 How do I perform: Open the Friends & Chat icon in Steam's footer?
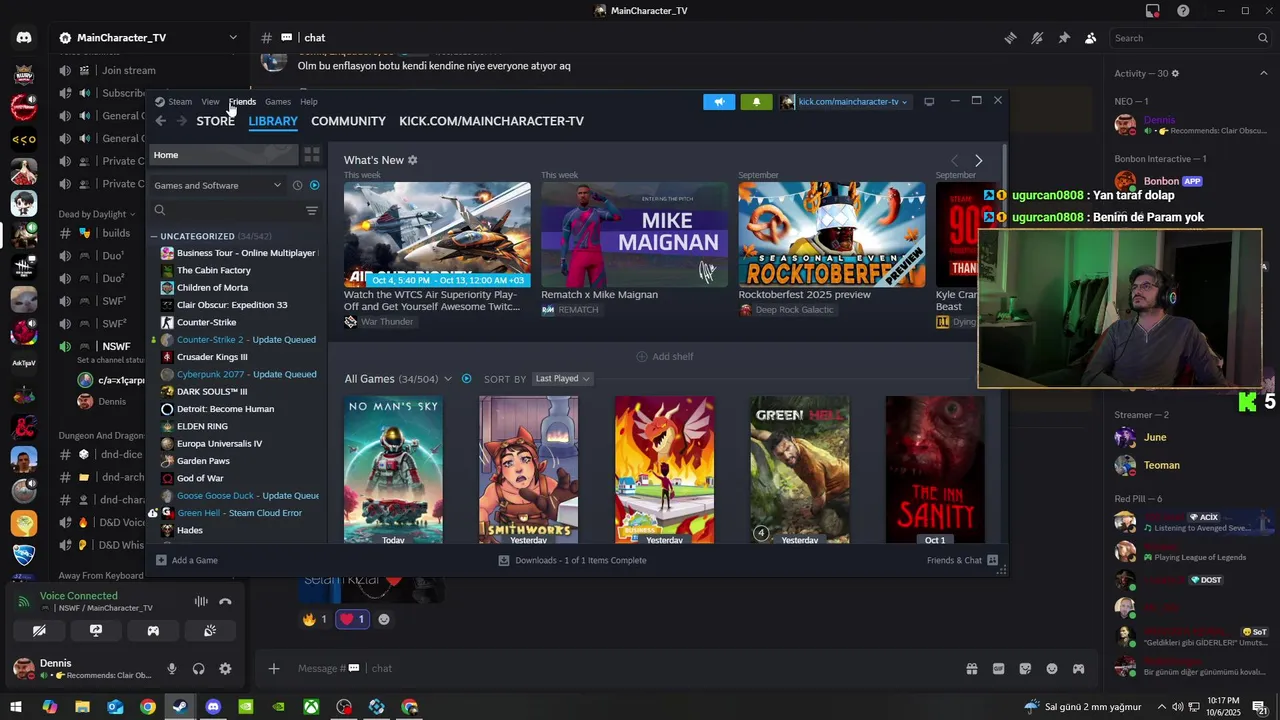(992, 561)
